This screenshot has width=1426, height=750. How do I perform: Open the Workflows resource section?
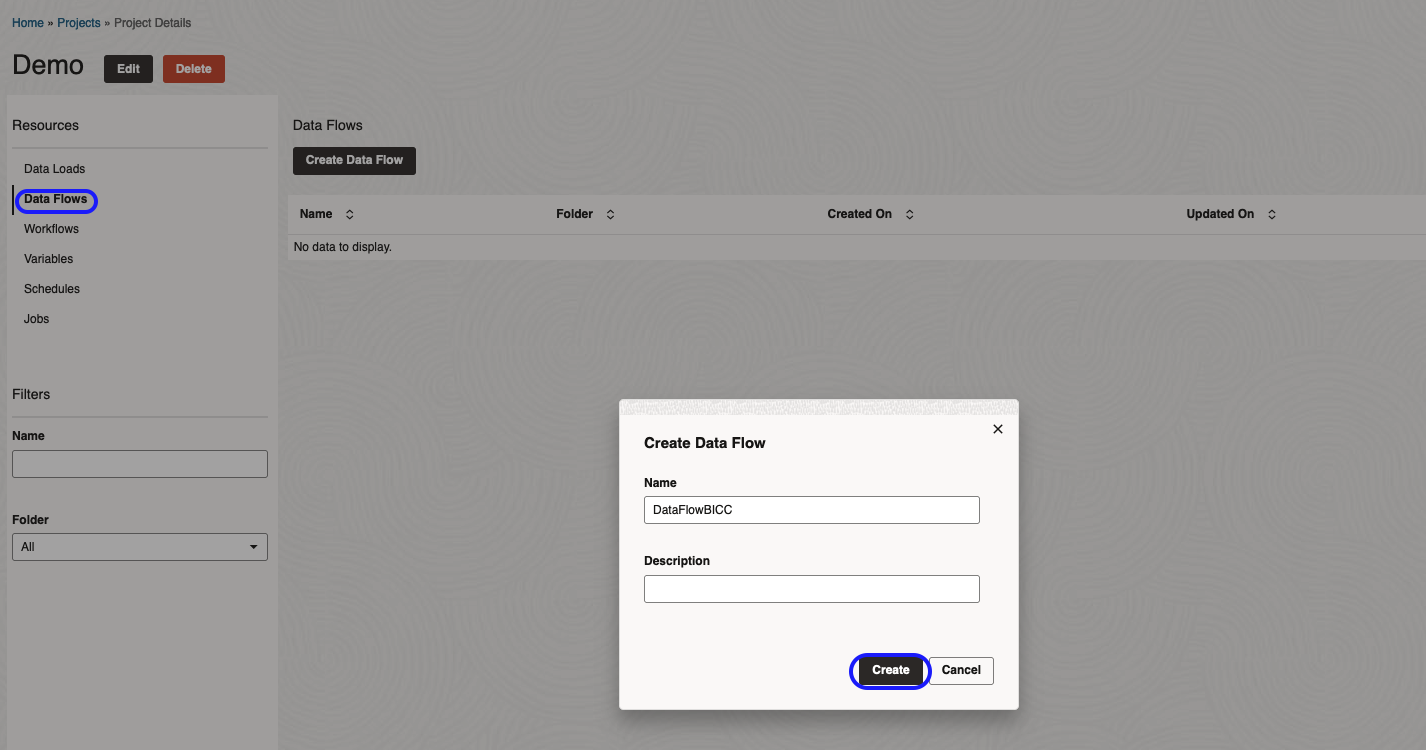(x=51, y=228)
